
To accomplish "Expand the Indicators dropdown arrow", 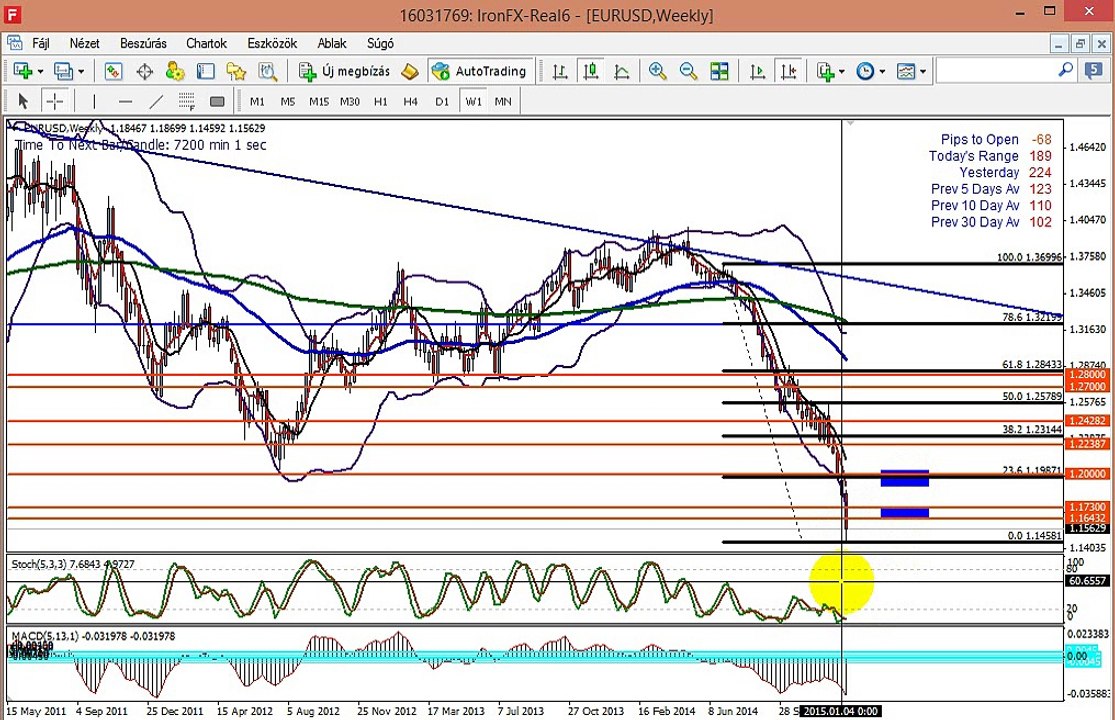I will click(842, 72).
